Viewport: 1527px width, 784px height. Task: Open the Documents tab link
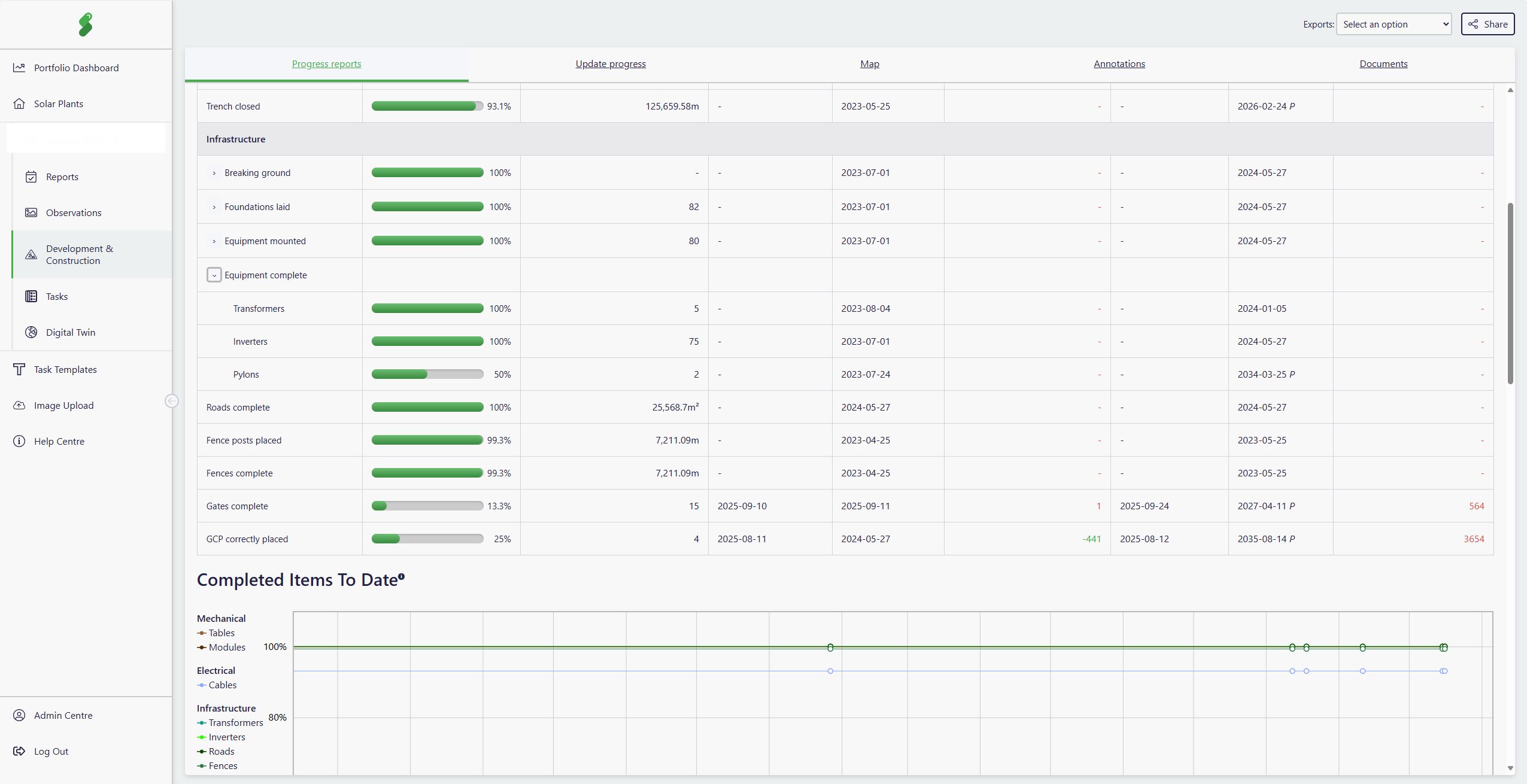tap(1383, 64)
